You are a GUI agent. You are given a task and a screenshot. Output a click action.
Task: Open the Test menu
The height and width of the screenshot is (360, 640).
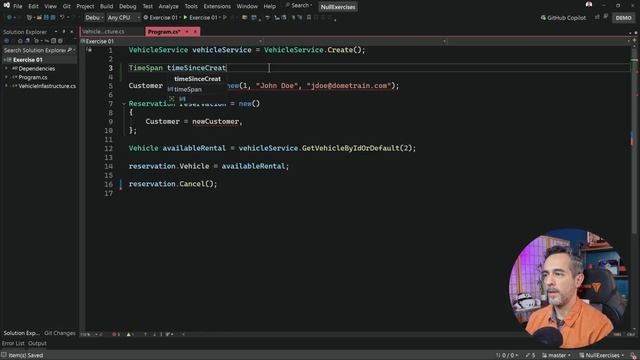tap(147, 7)
